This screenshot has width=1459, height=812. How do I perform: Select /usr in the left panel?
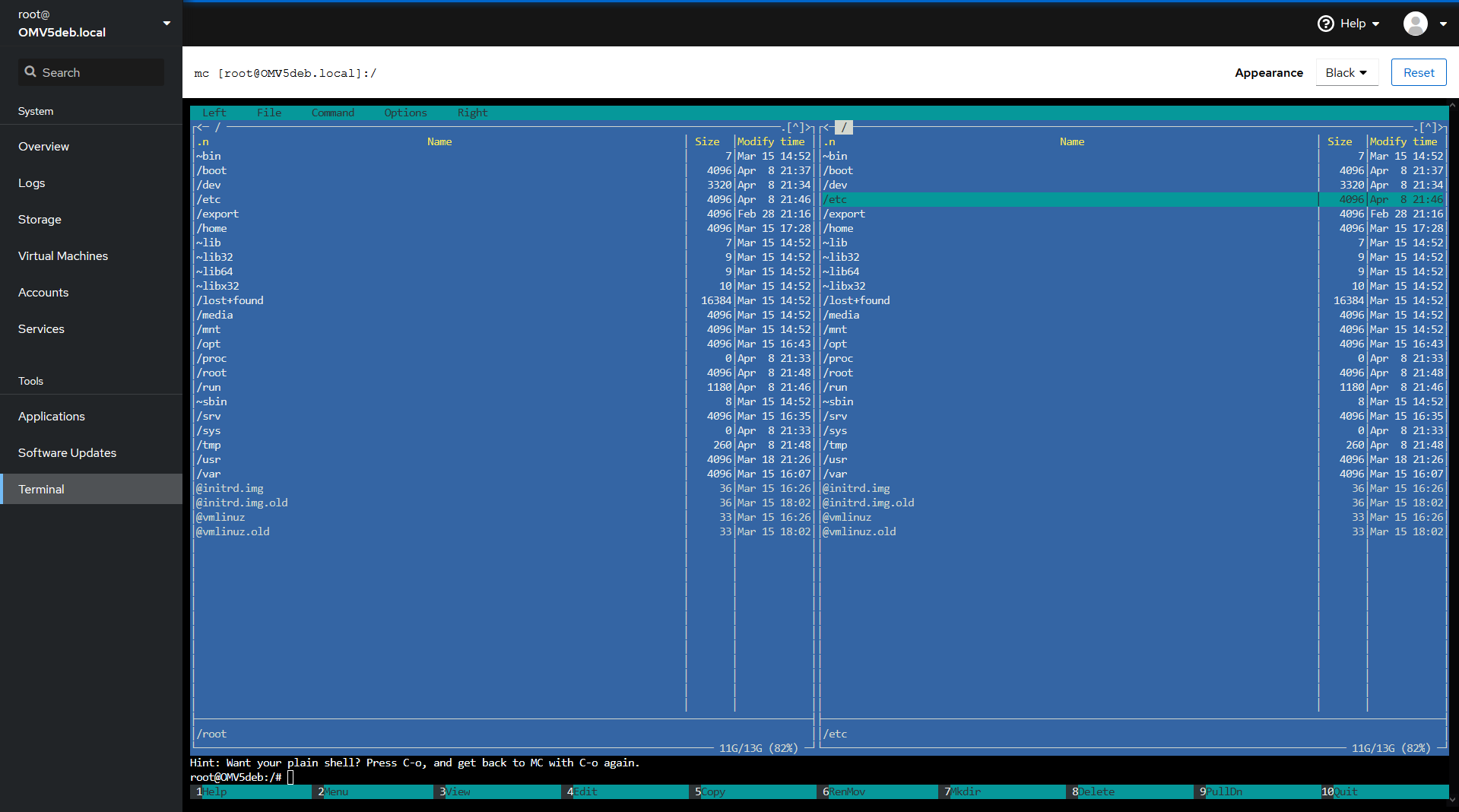[x=503, y=459]
